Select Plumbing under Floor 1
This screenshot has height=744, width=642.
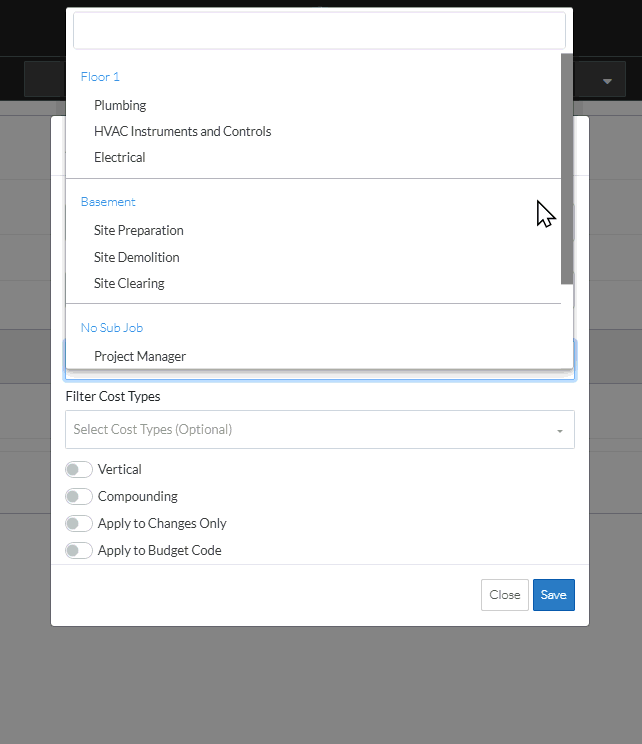click(x=120, y=105)
